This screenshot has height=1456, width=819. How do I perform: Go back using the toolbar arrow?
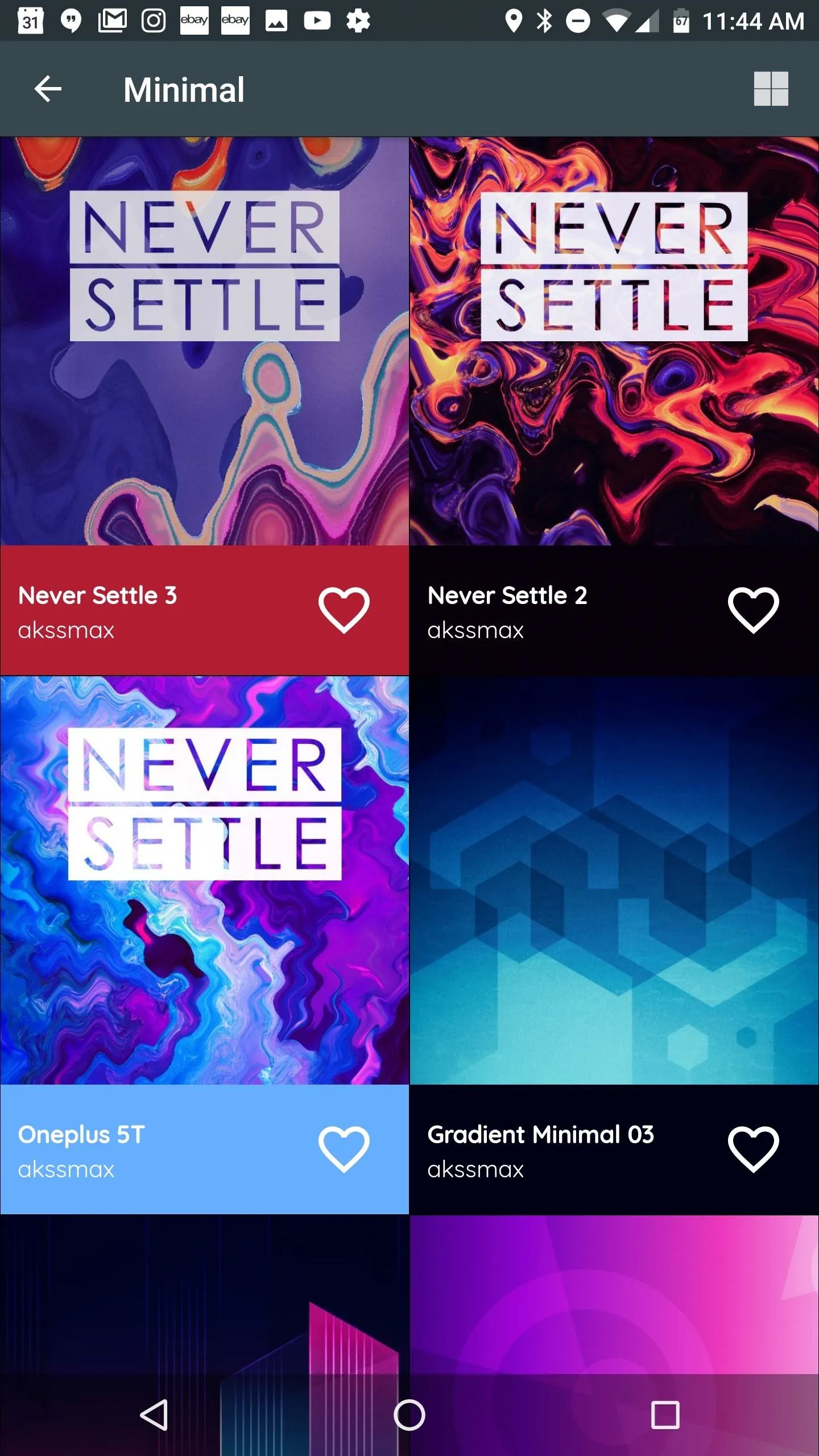(x=48, y=89)
